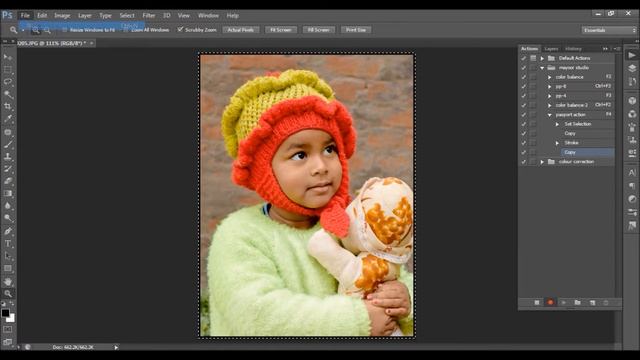Viewport: 640px width, 360px height.
Task: Click the Actual Pixels button
Action: pos(240,30)
